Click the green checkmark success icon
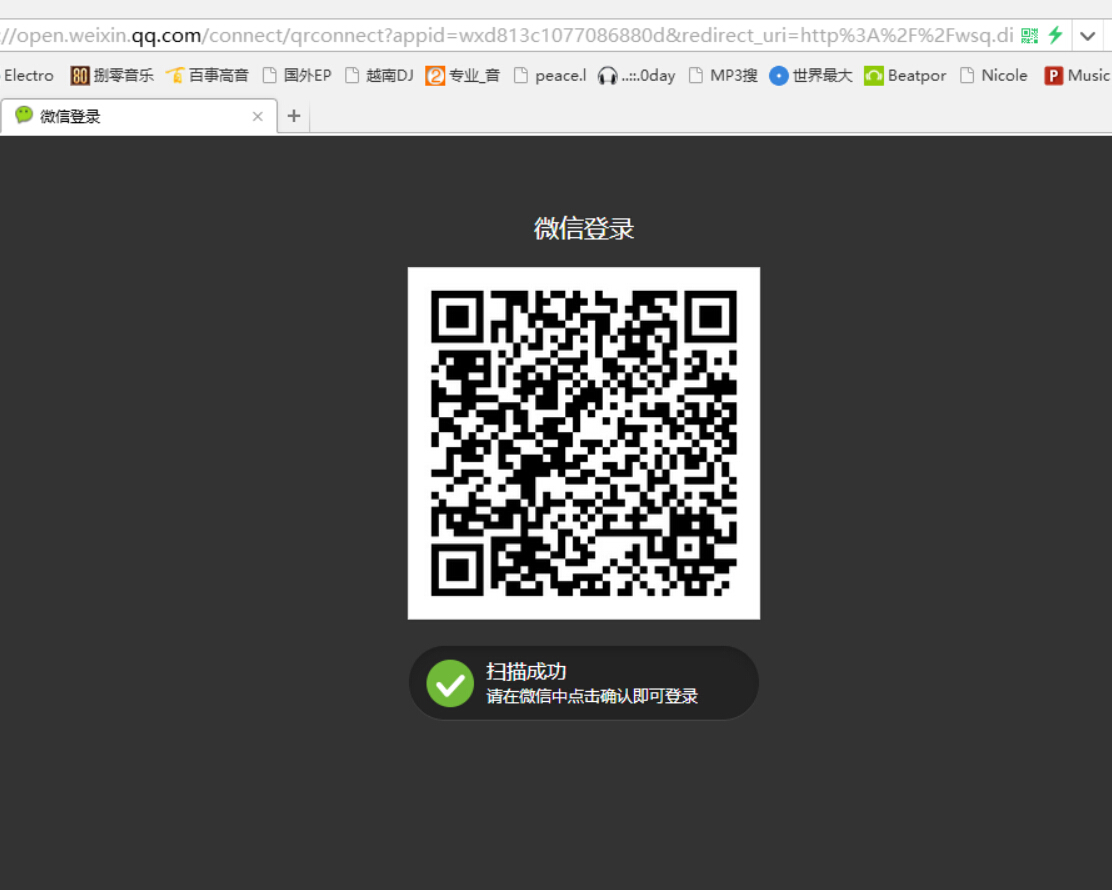The width and height of the screenshot is (1112, 890). point(450,683)
